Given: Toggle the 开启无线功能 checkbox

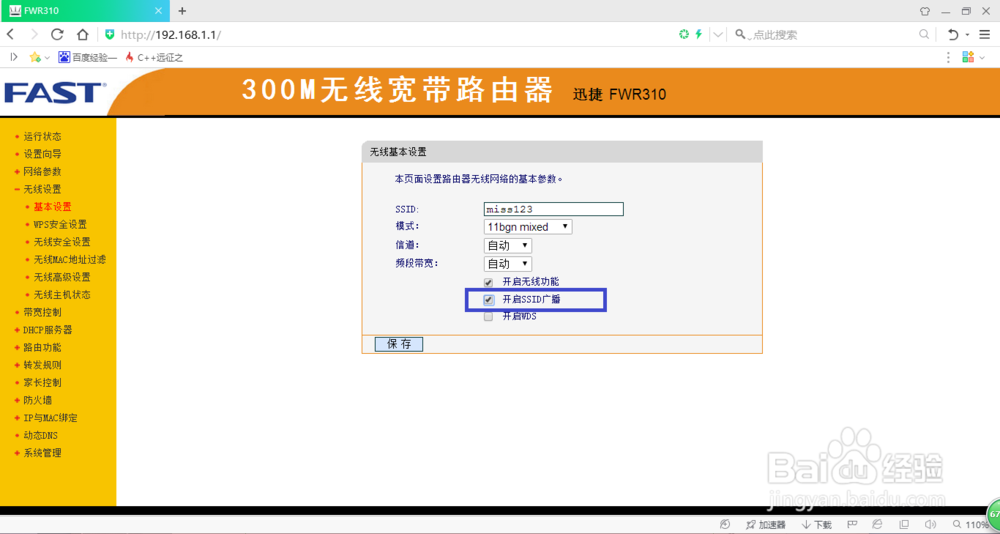Looking at the screenshot, I should click(489, 282).
